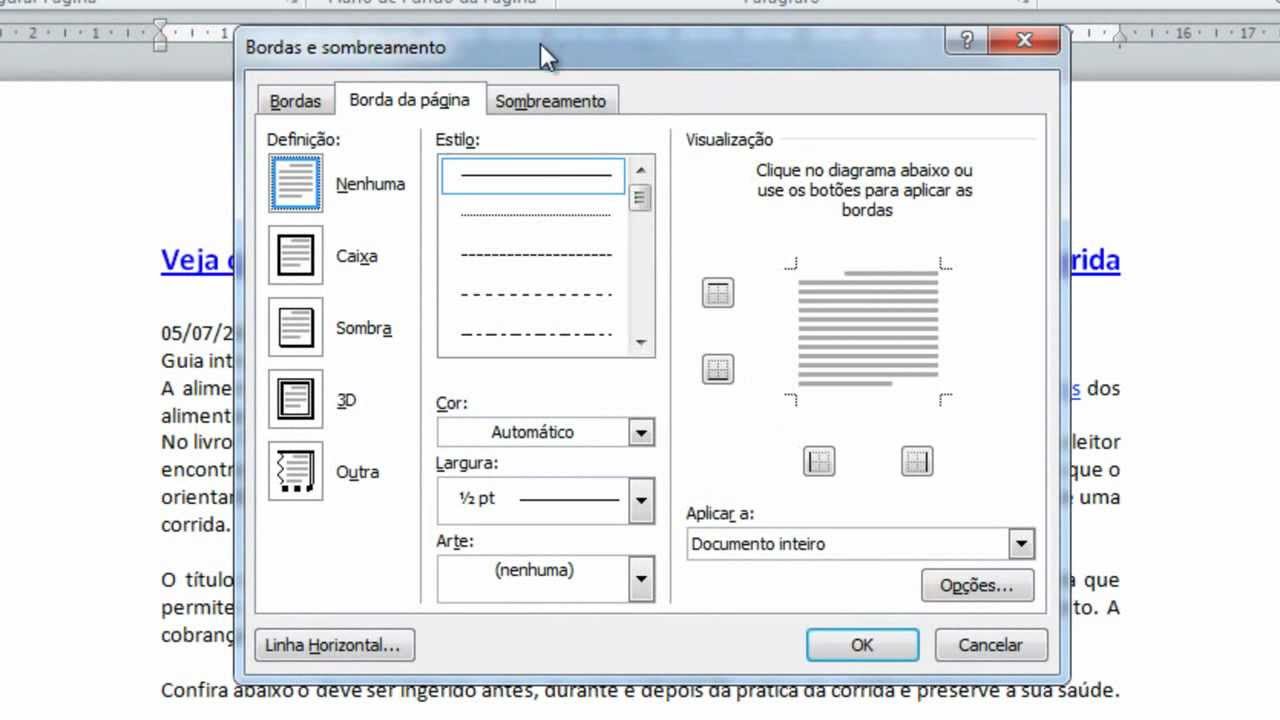Click the Estilo list scroll up arrow

[641, 169]
